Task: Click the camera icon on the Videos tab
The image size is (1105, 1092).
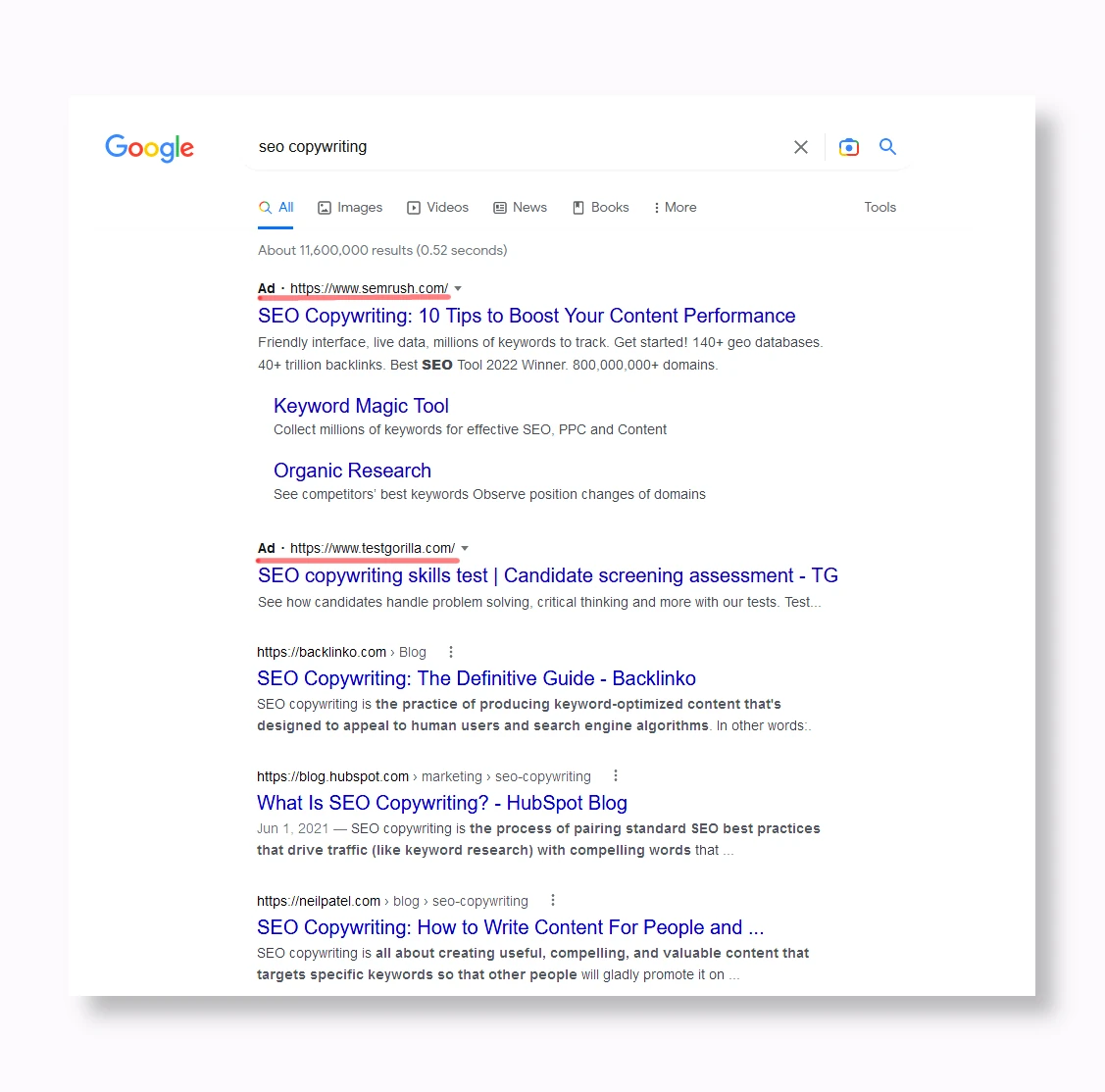Action: [413, 207]
